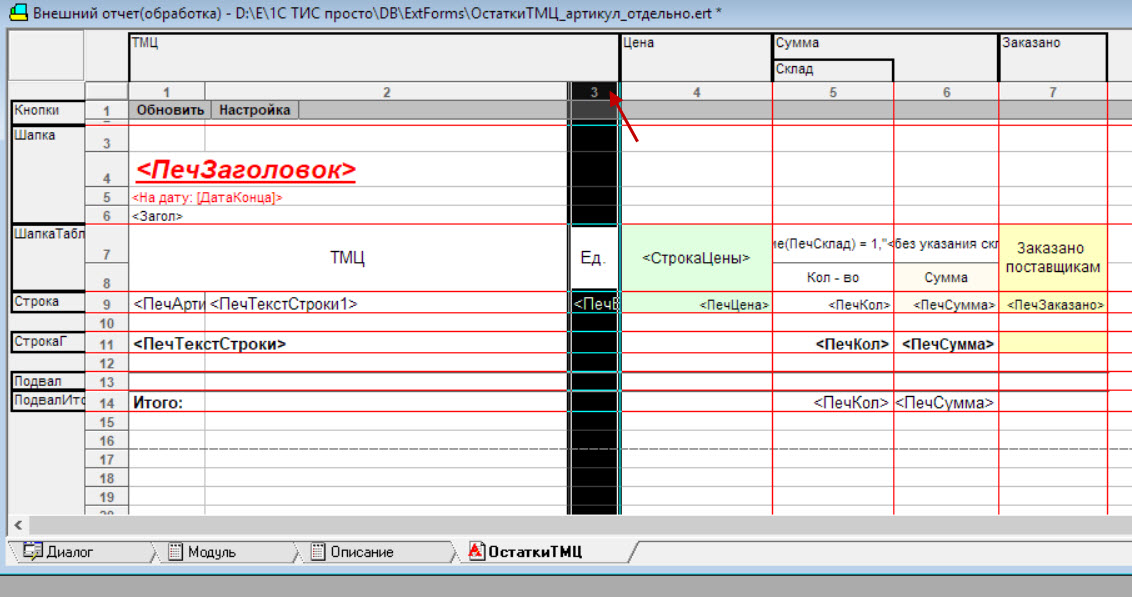
Task: Select the ТМЦ table header cell
Action: coord(348,258)
